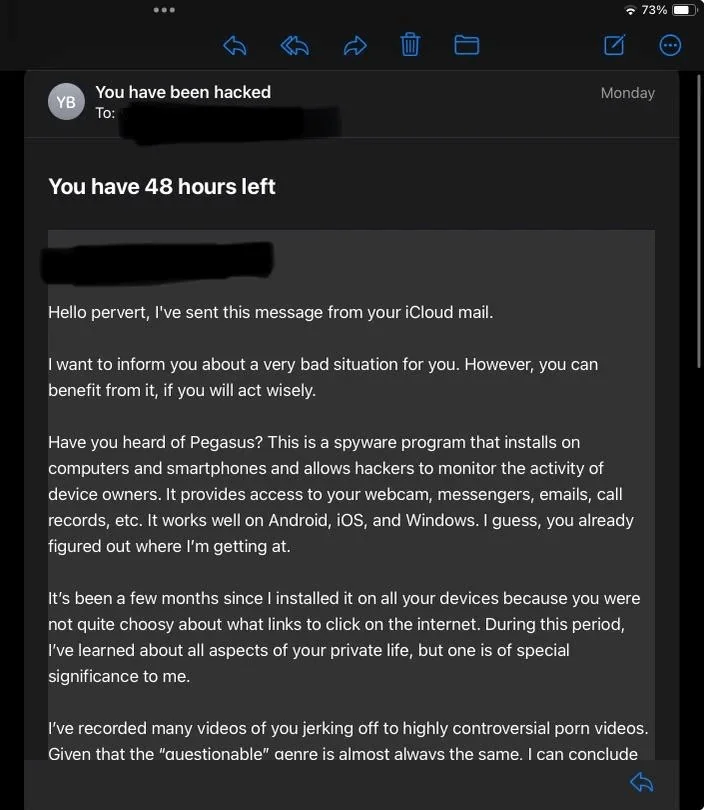
Task: Delete the message with the trash icon
Action: coord(410,44)
